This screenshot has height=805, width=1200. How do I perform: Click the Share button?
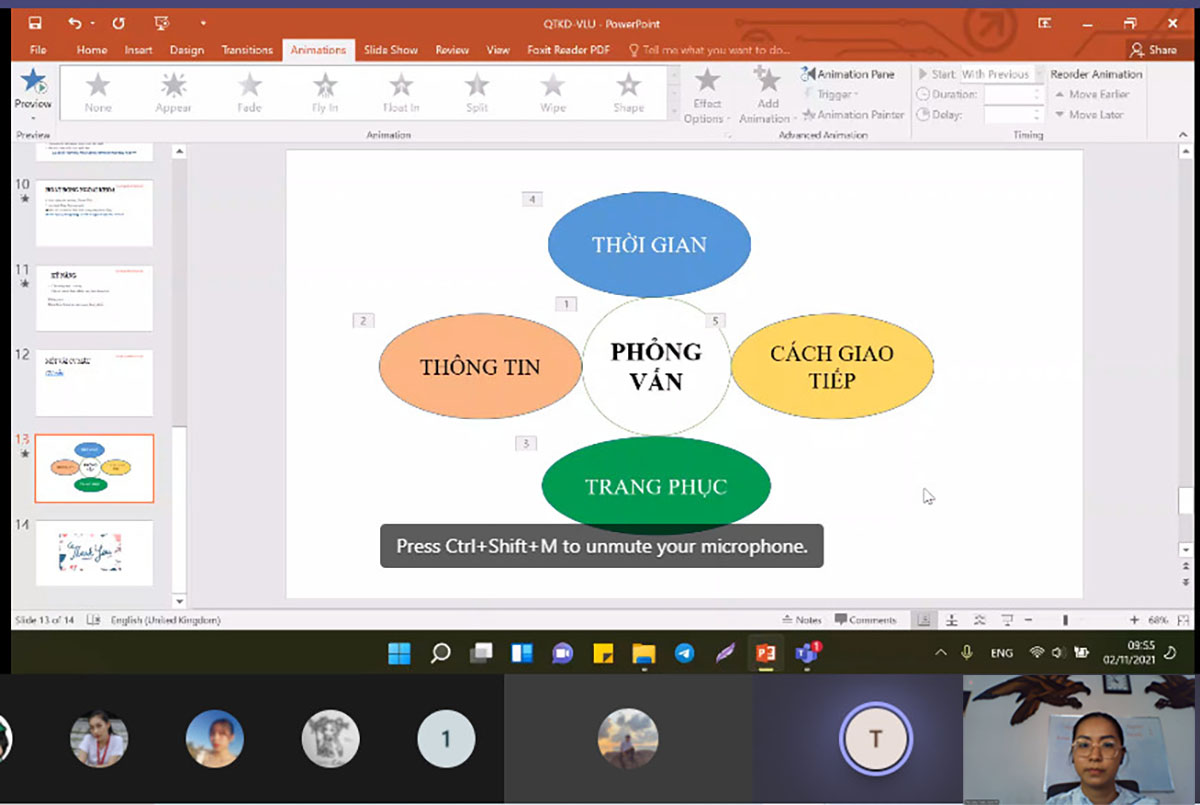click(1153, 49)
